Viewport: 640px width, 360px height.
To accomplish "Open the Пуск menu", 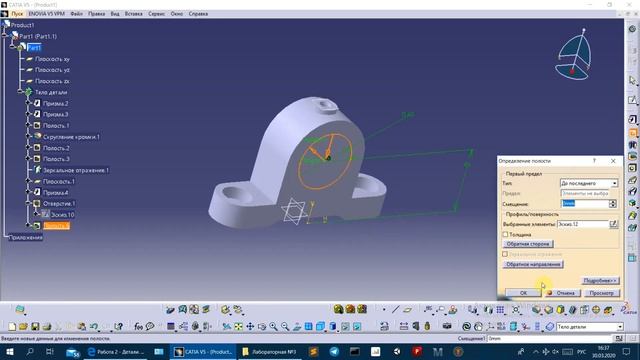I will [17, 13].
